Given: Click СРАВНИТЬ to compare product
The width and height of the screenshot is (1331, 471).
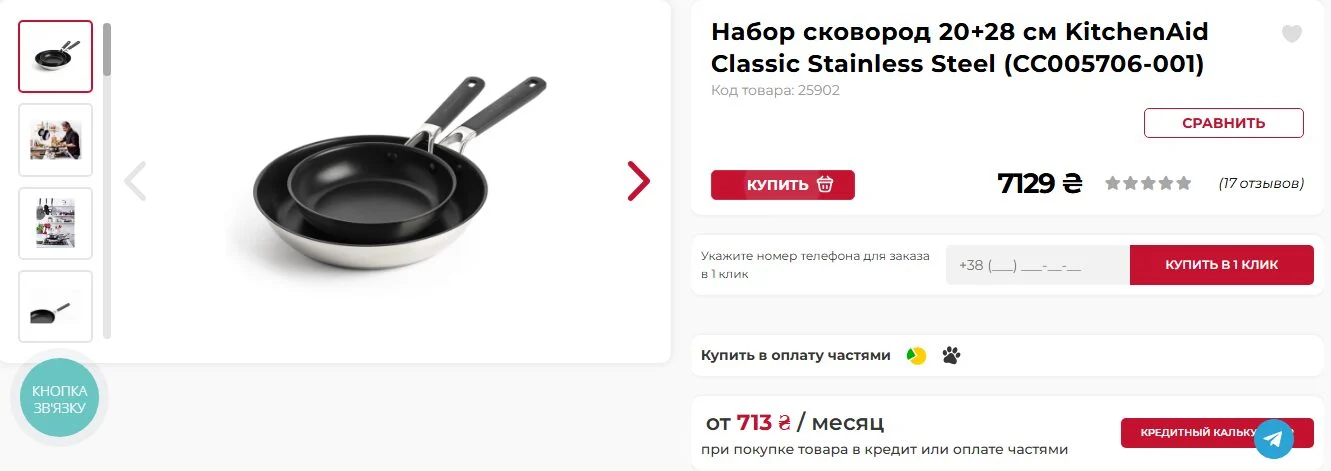Looking at the screenshot, I should pos(1224,123).
